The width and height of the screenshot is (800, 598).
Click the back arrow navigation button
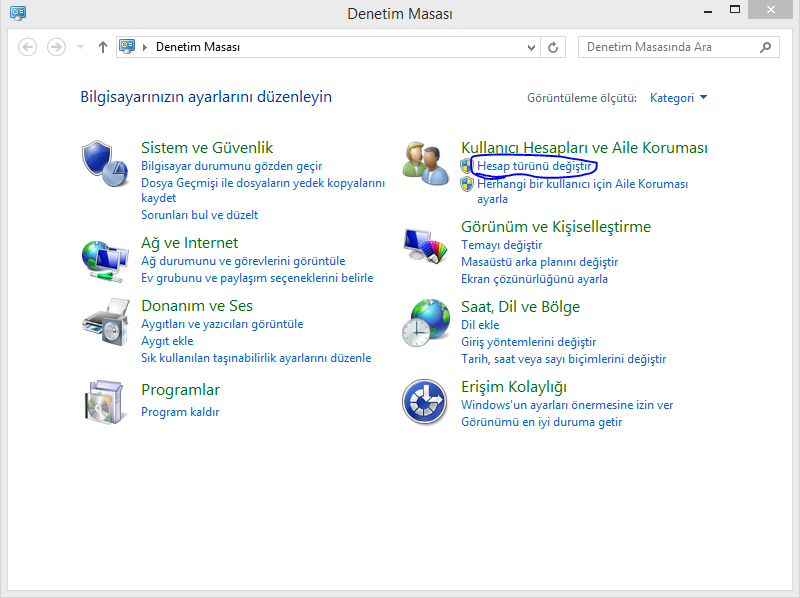(28, 47)
